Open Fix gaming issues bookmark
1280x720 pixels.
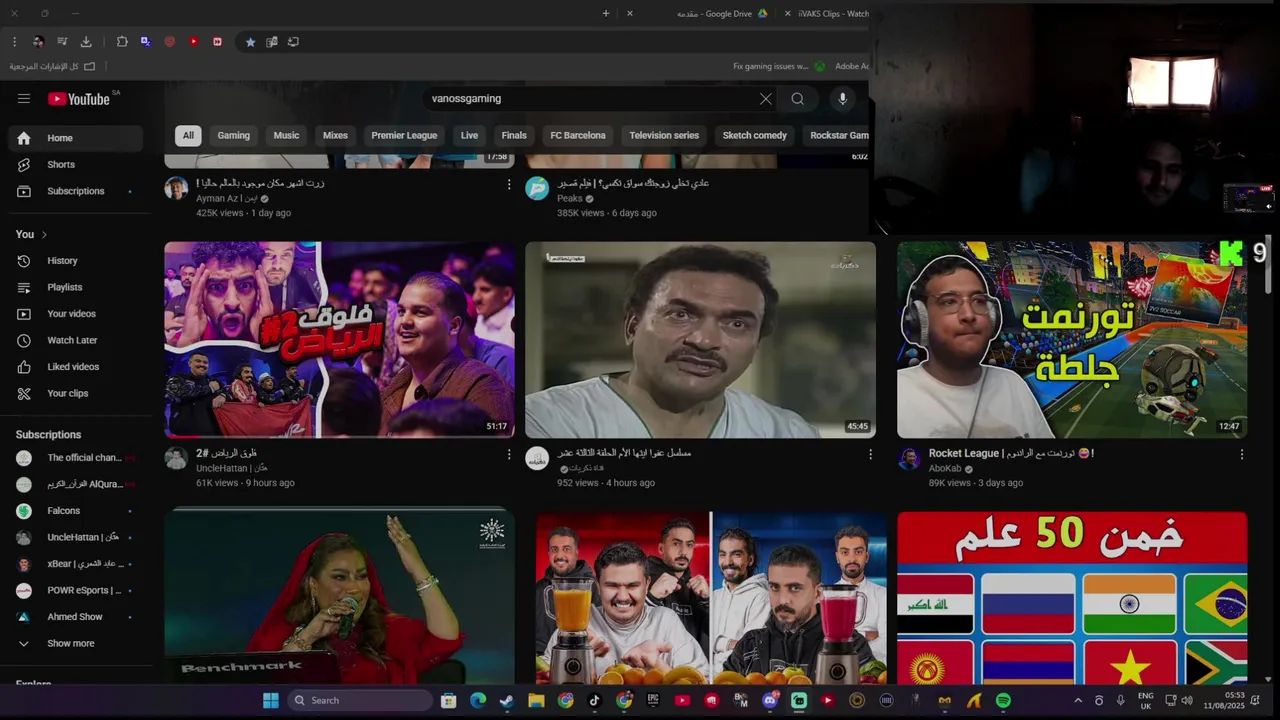(779, 66)
